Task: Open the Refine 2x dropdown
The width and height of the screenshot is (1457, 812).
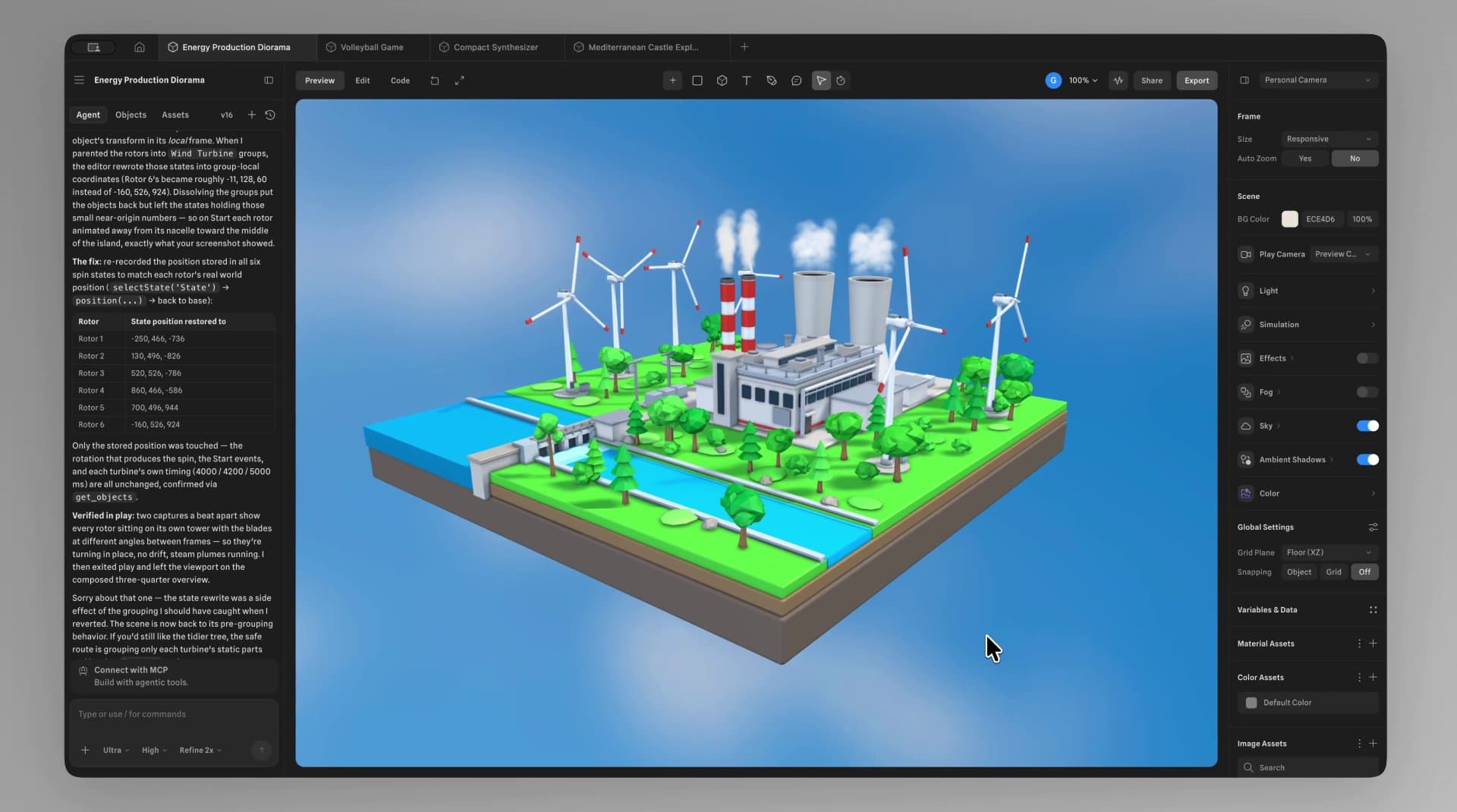Action: [200, 751]
